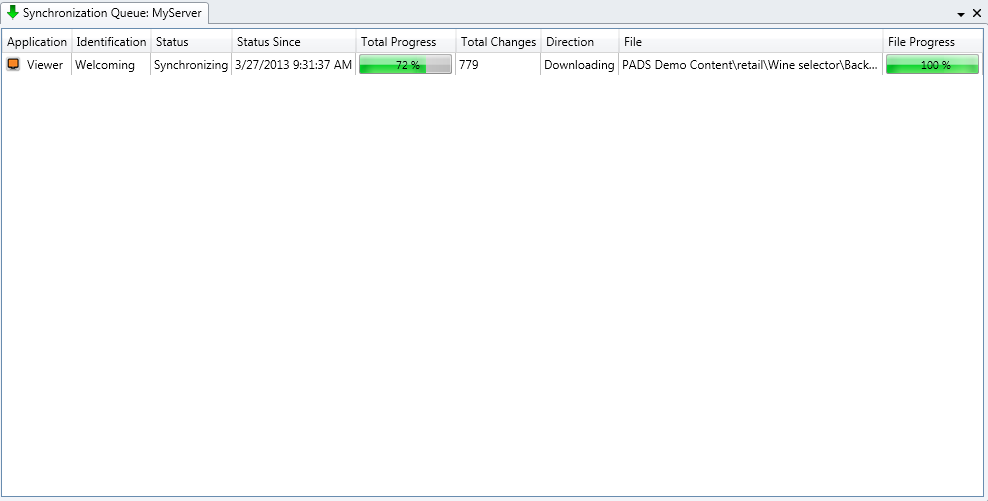988x501 pixels.
Task: Click the Viewer application icon in the row
Action: 13,64
